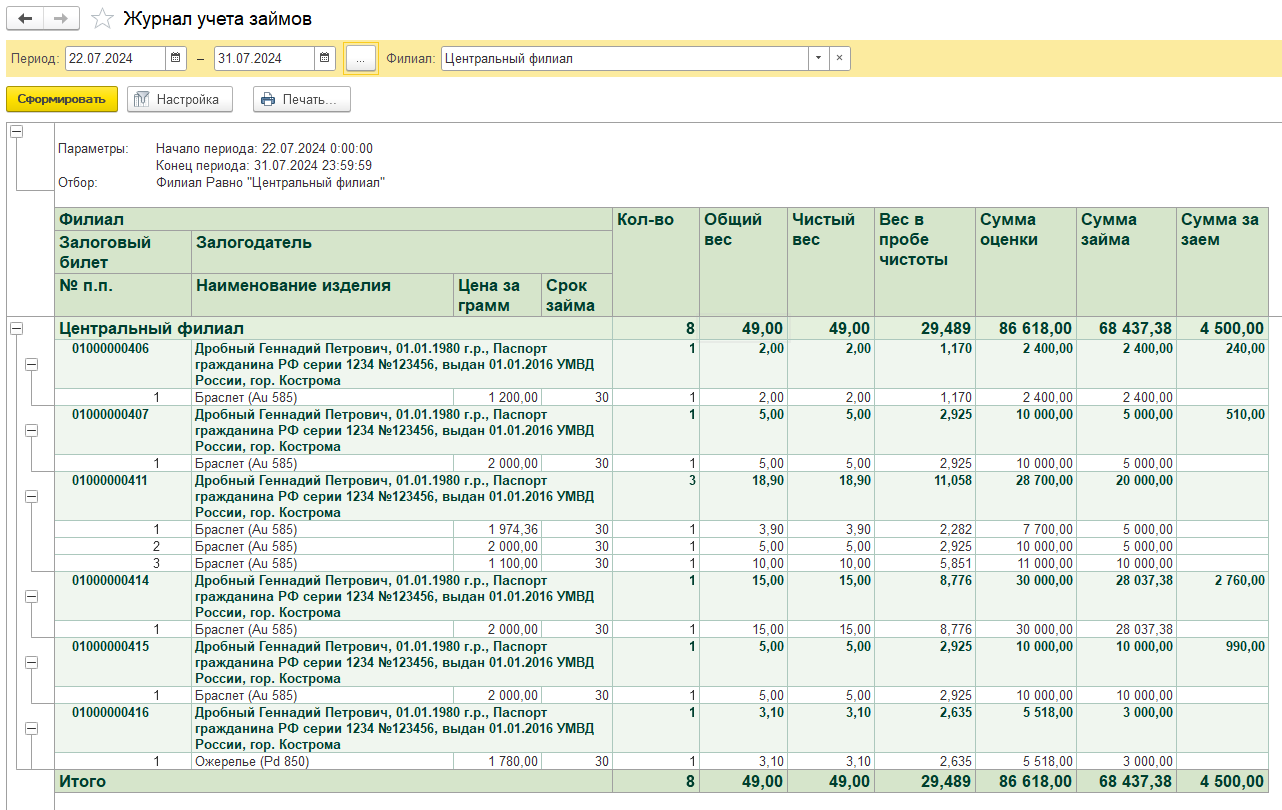Click the price cell 1 780,00
This screenshot has height=810, width=1282.
[x=497, y=762]
